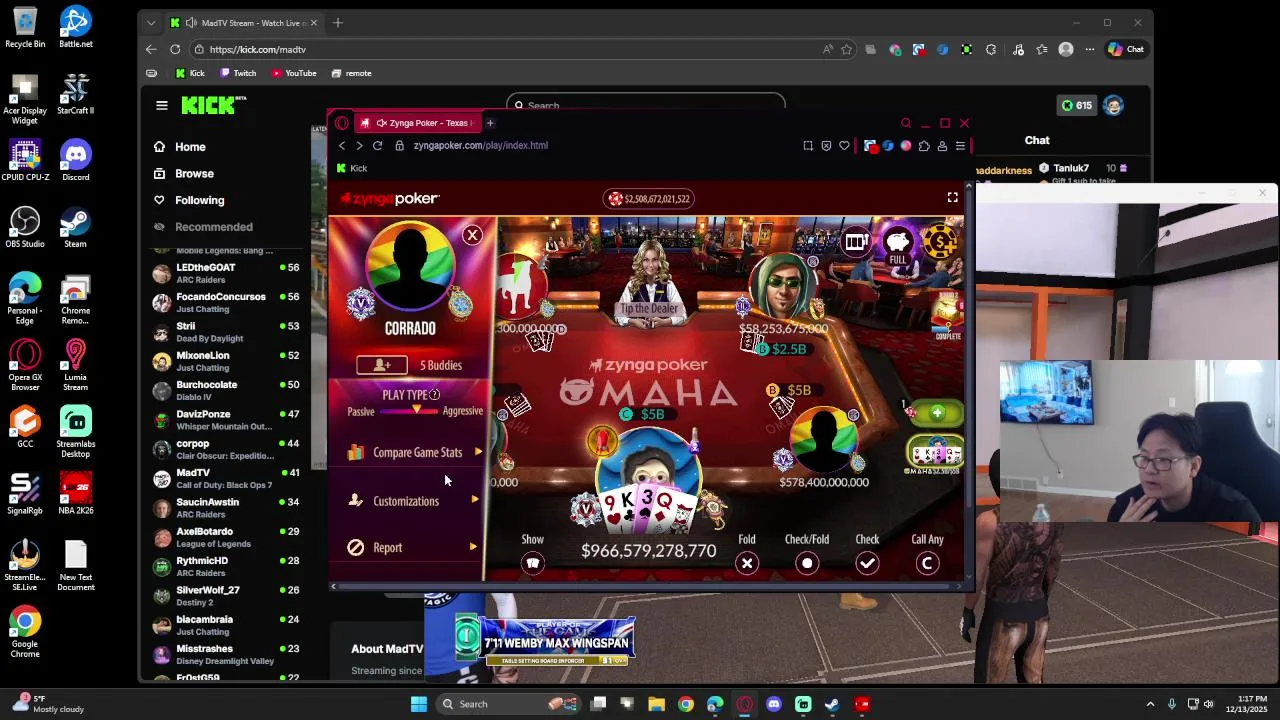
Task: Open the Discord icon in the taskbar
Action: [x=773, y=704]
